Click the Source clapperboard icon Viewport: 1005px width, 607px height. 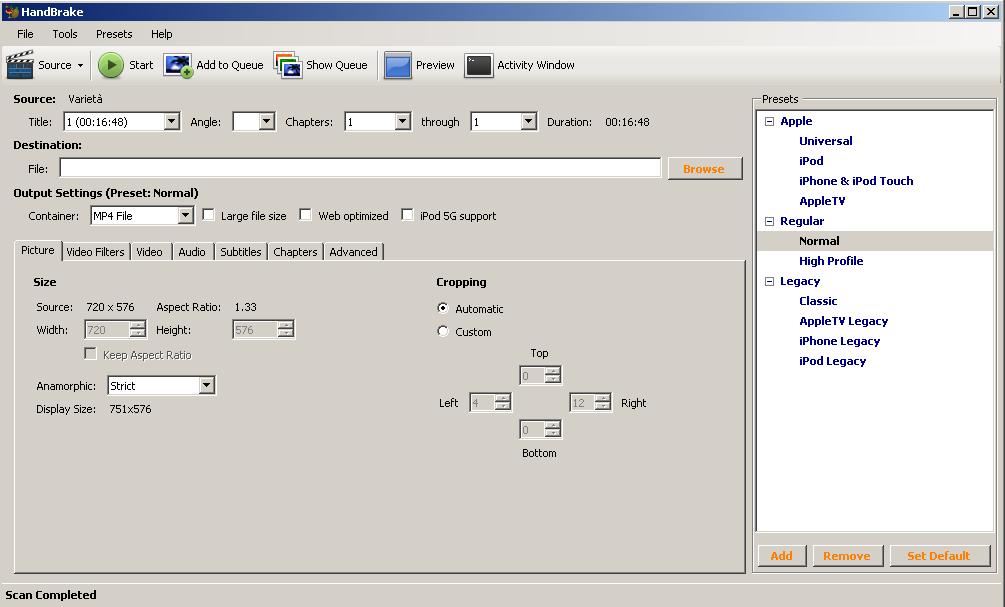pos(20,65)
